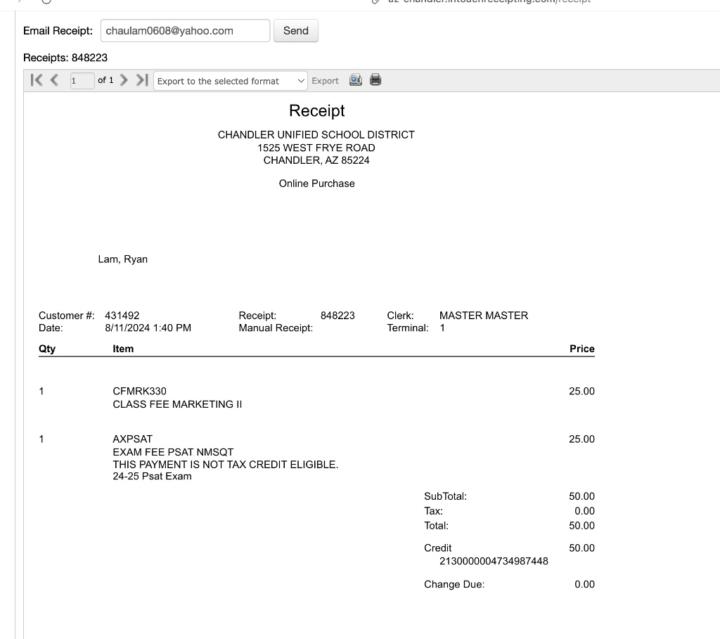Click the date 8/11/2024 1:40 PM

[x=148, y=328]
